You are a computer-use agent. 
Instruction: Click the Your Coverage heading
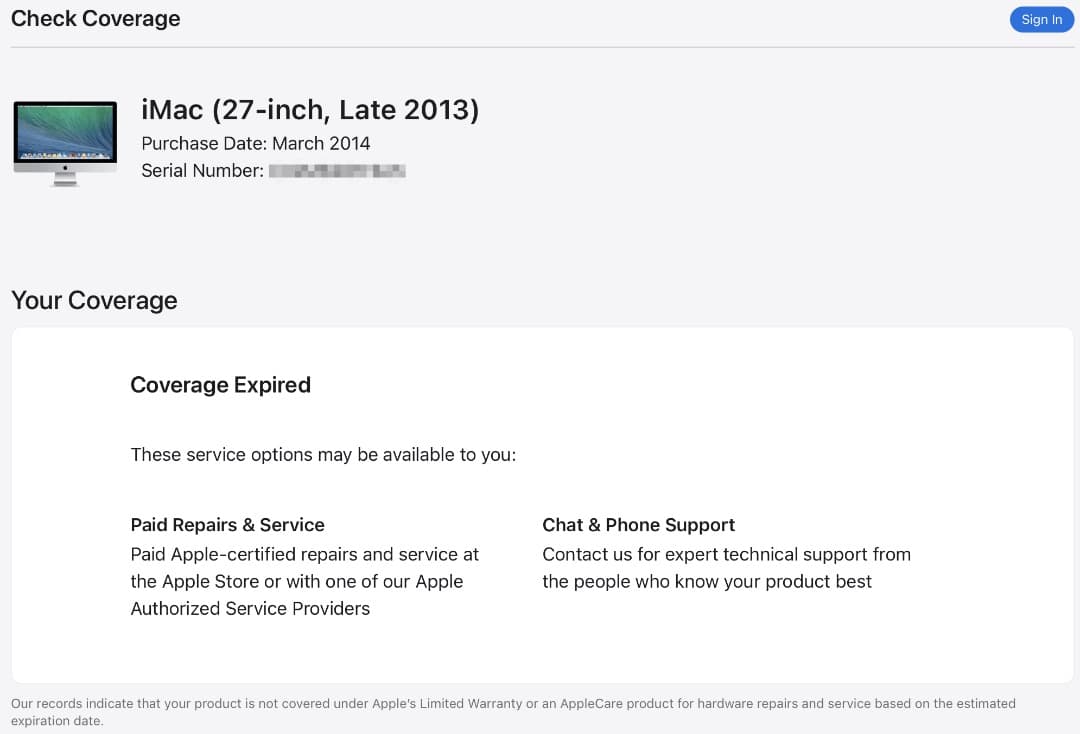tap(93, 300)
